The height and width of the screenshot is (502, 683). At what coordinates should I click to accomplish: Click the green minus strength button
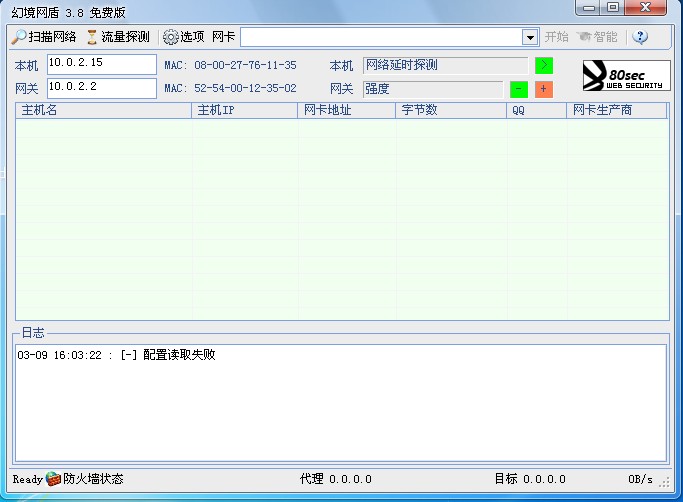coord(519,89)
